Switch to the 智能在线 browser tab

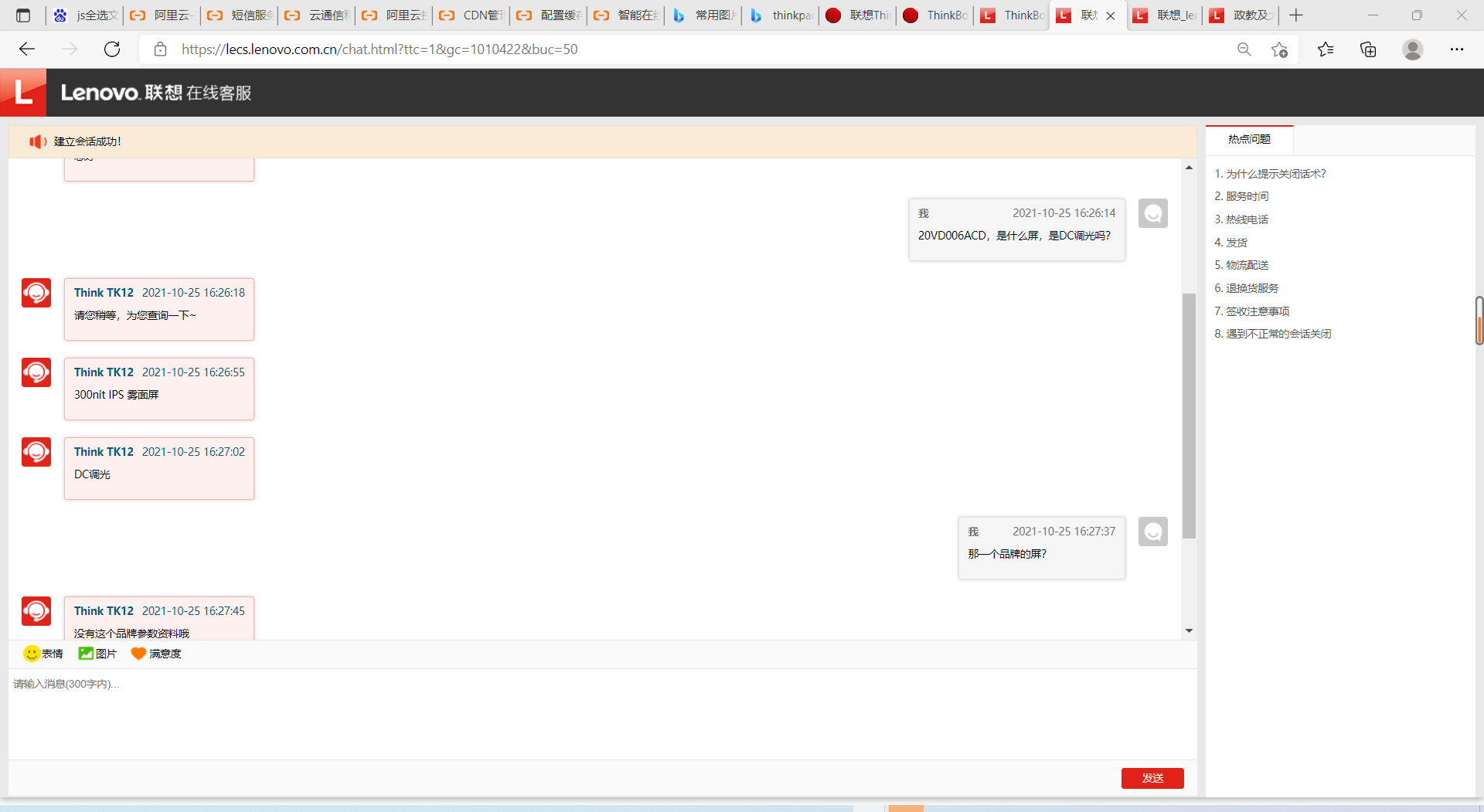pos(626,15)
